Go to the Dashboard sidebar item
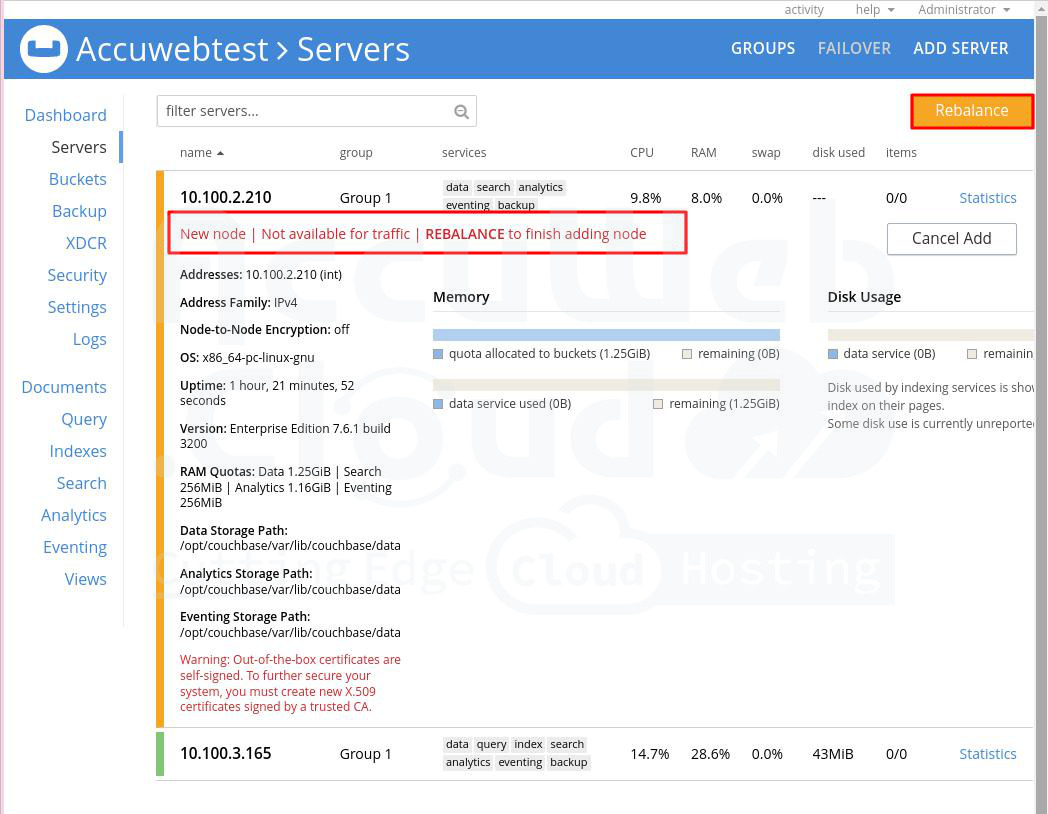The width and height of the screenshot is (1048, 814). click(x=66, y=115)
